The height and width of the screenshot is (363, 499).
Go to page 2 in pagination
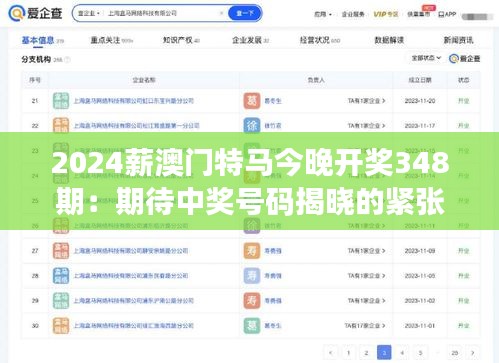click(366, 353)
